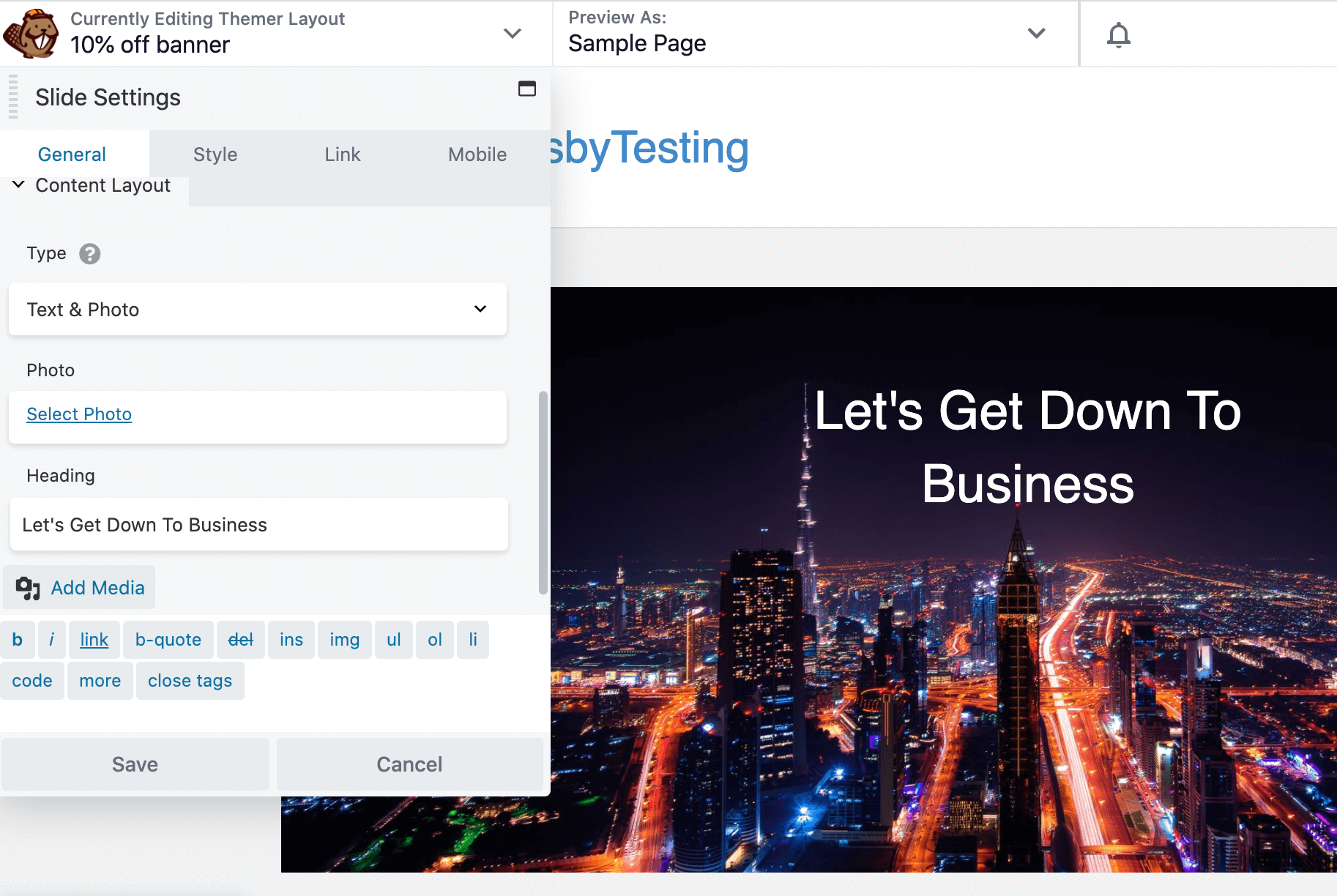Toggle bold formatting in the heading editor
The height and width of the screenshot is (896, 1337).
point(17,639)
